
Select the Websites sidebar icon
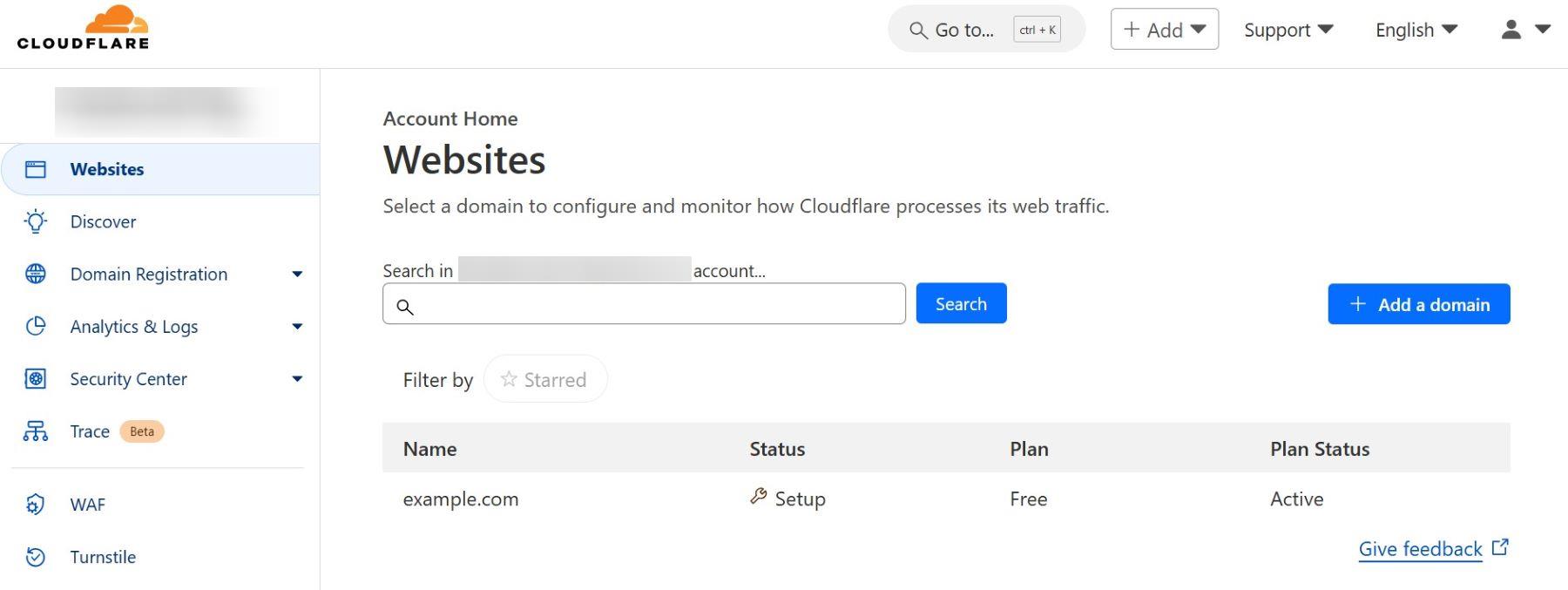(36, 168)
